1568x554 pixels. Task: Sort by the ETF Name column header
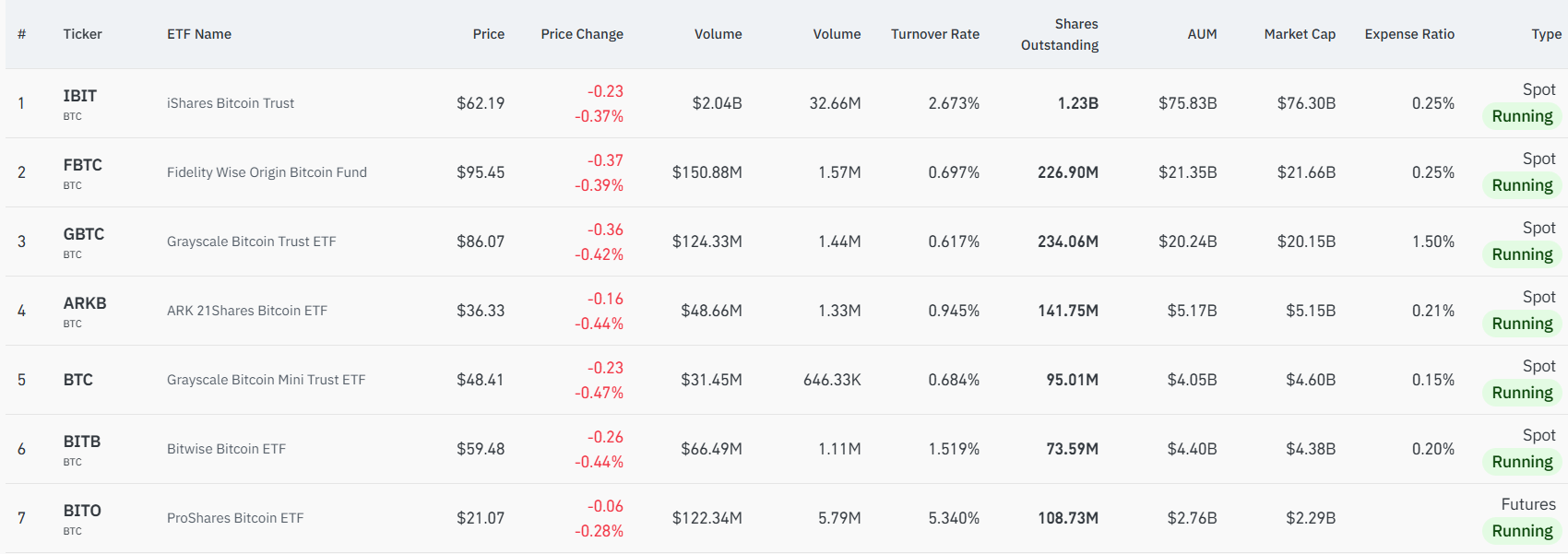click(x=199, y=34)
